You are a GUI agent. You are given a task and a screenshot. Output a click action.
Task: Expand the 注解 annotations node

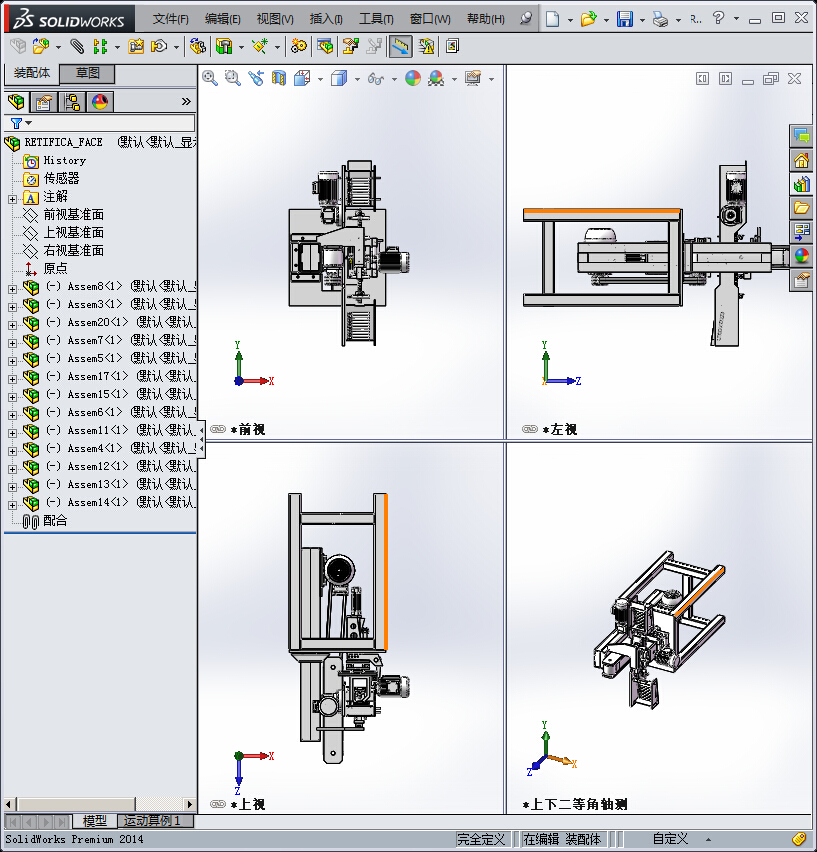tap(12, 199)
